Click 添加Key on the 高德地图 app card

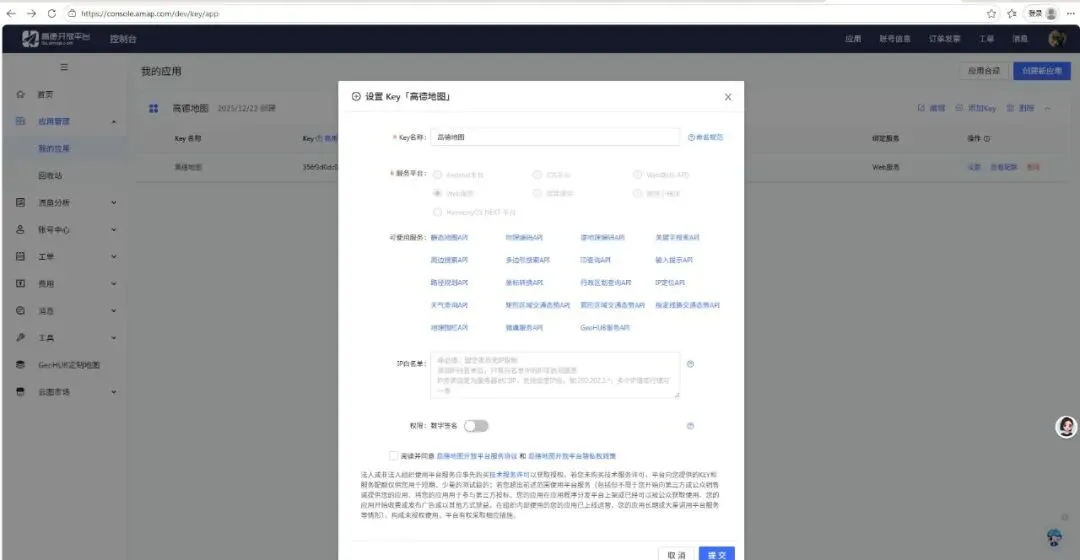click(976, 108)
